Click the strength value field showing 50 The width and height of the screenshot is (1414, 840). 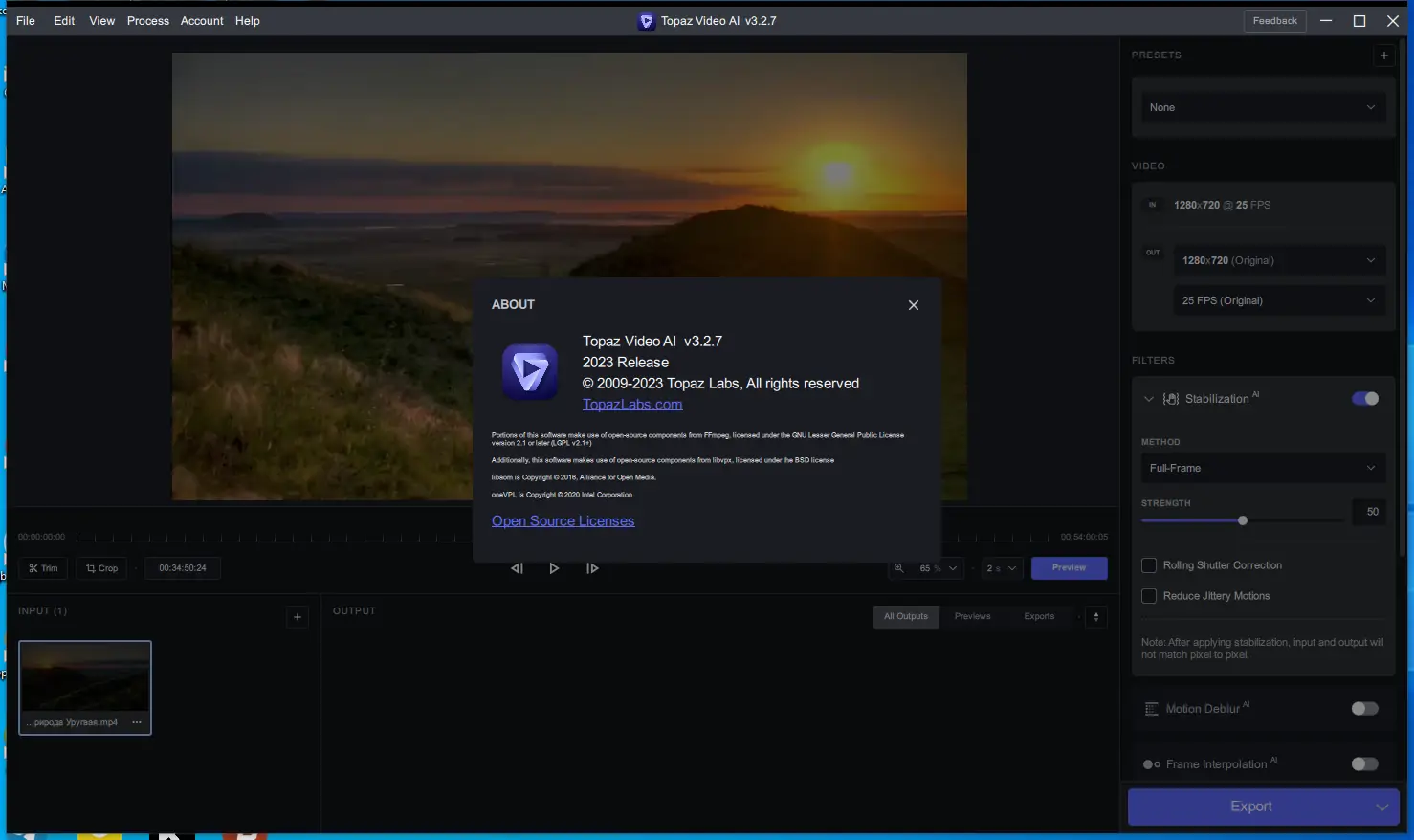(1369, 512)
